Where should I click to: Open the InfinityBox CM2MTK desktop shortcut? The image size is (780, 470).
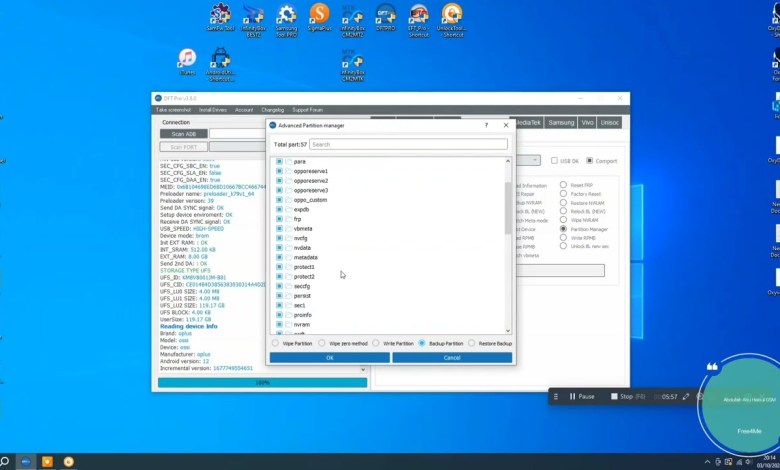[353, 64]
